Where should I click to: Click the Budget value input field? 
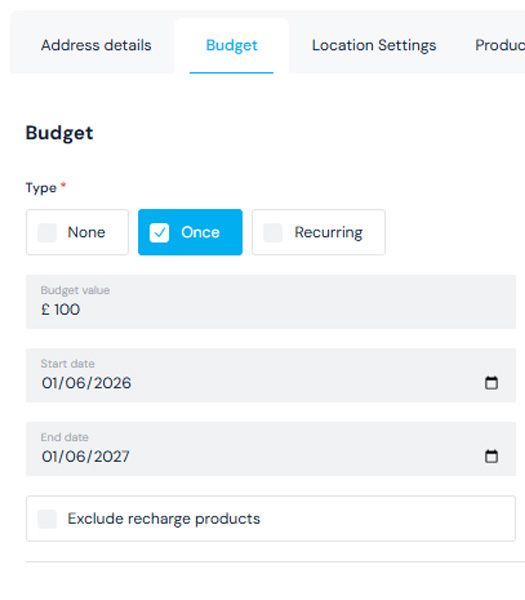tap(271, 302)
